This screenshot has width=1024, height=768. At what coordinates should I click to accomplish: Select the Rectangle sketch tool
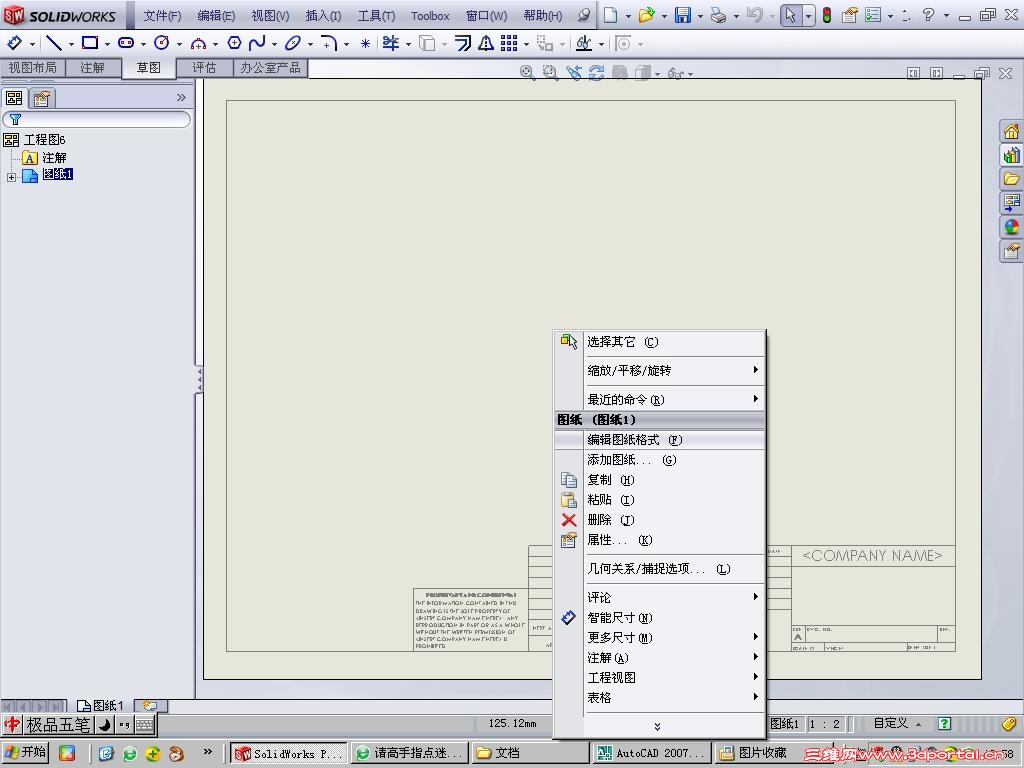(x=90, y=43)
